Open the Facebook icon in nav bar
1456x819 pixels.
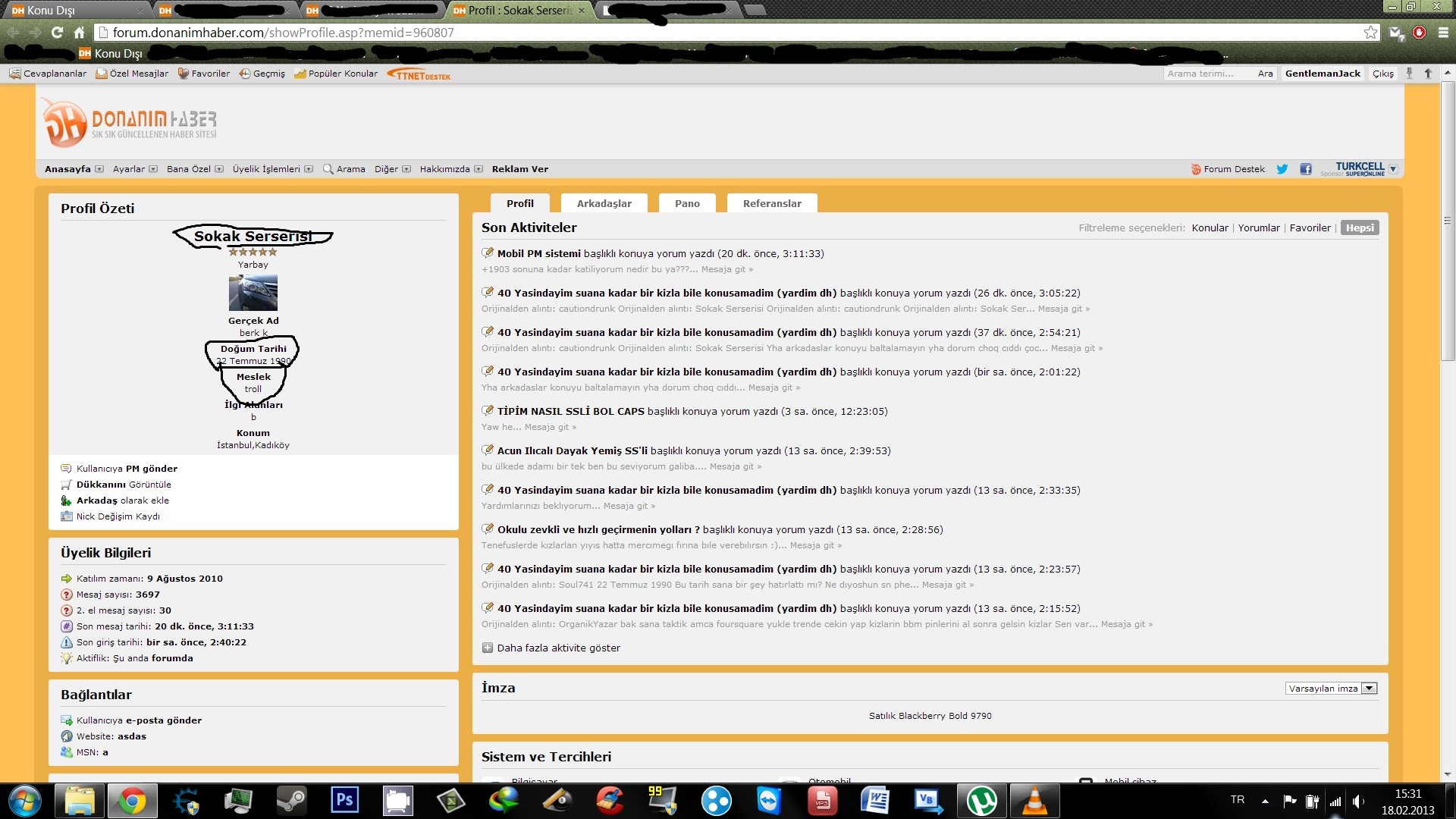1305,169
